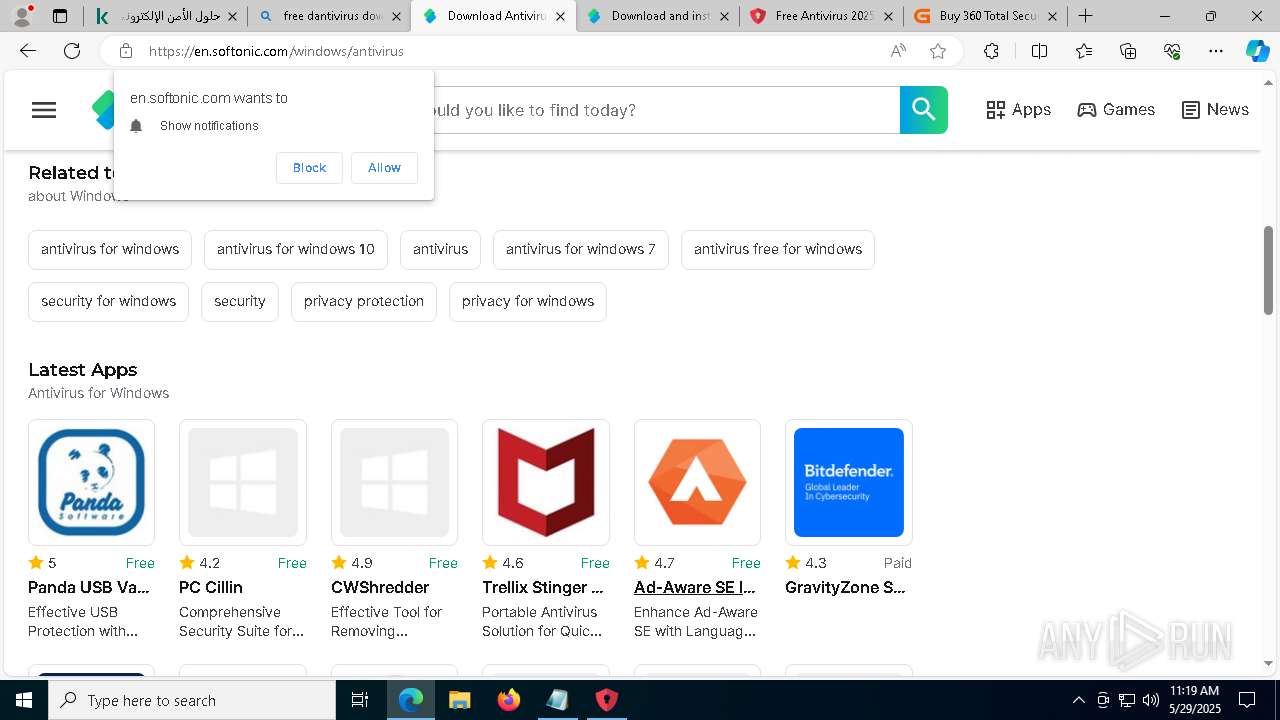This screenshot has height=720, width=1280.
Task: Launch the Copilot sidebar
Action: (1257, 51)
